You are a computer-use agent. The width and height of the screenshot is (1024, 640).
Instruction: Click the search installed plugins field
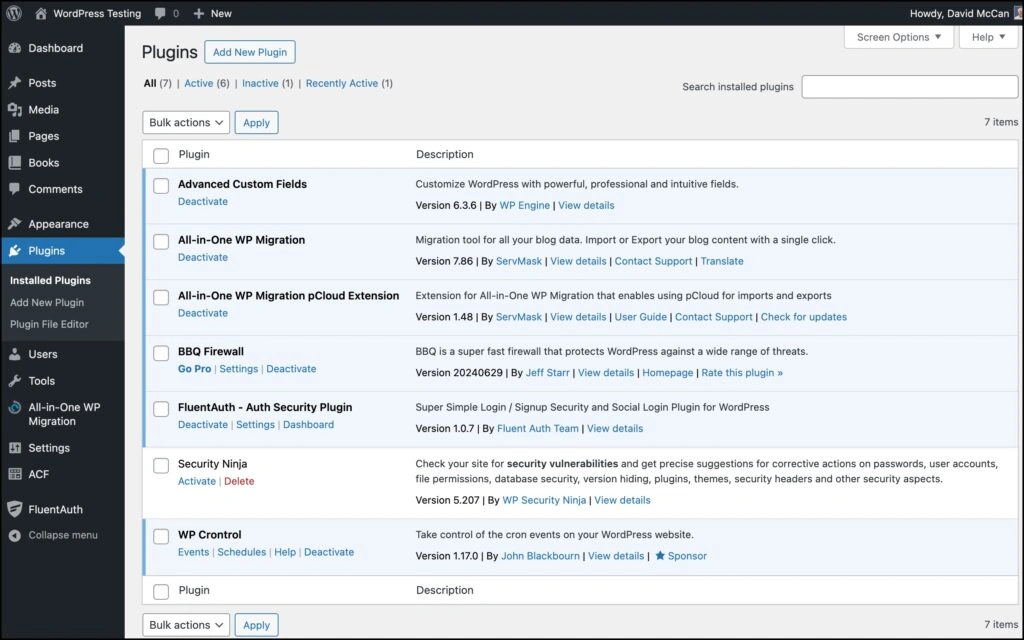click(x=909, y=87)
